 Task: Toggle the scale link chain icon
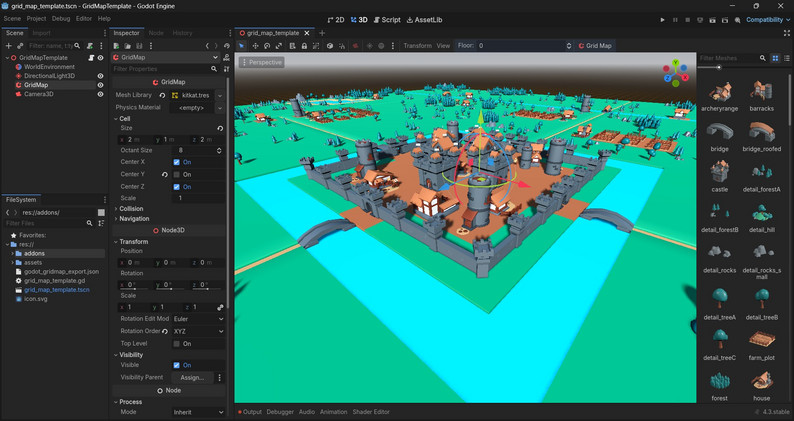[220, 308]
